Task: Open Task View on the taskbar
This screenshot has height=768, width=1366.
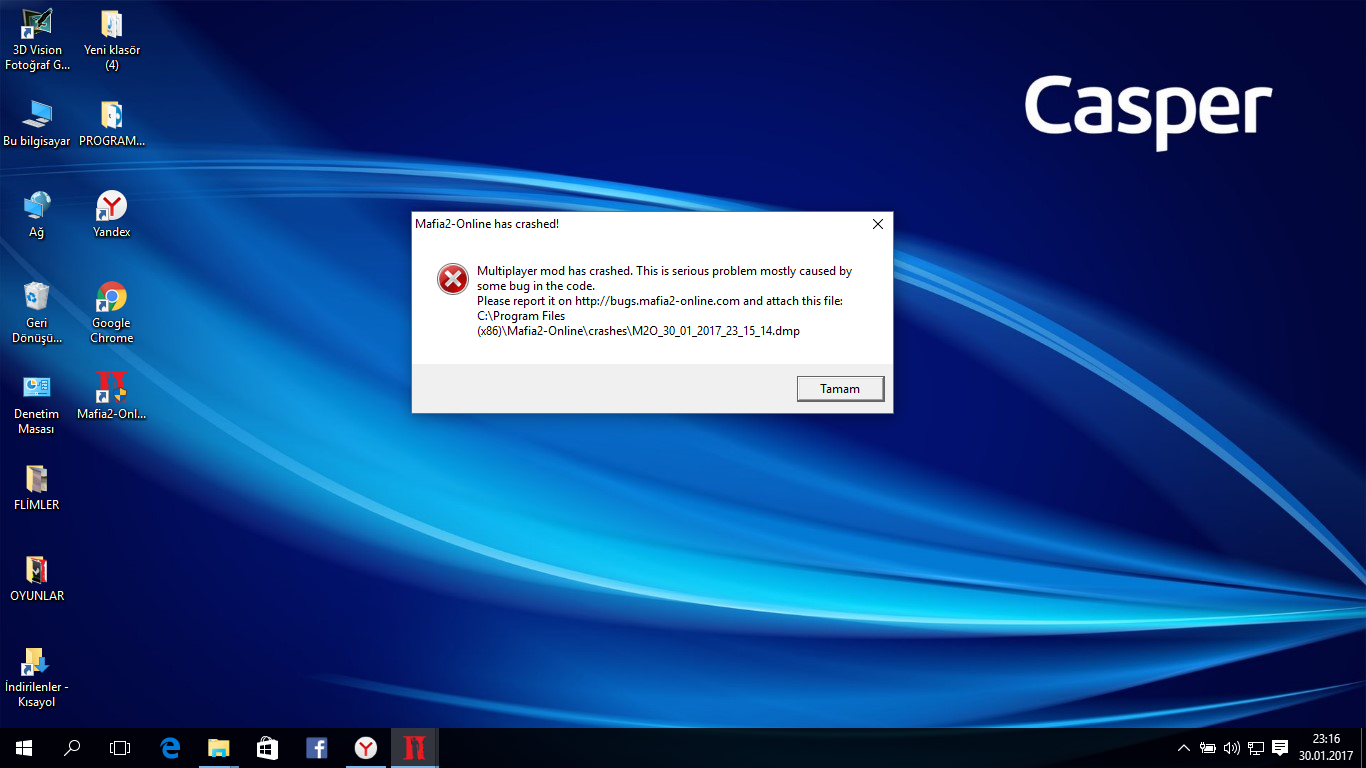Action: pyautogui.click(x=120, y=748)
